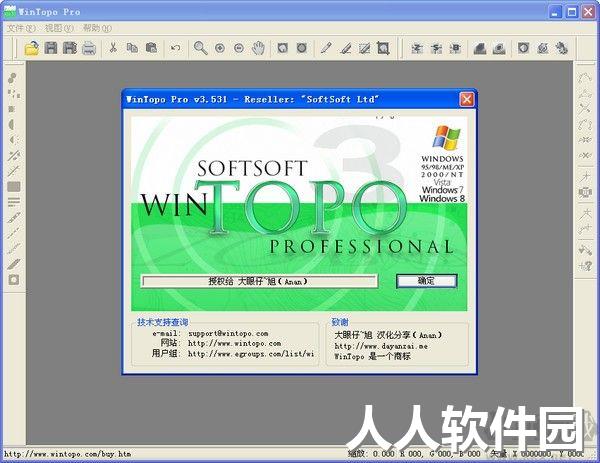The width and height of the screenshot is (600, 463).
Task: Open the 帮助(H) menu
Action: 97,28
